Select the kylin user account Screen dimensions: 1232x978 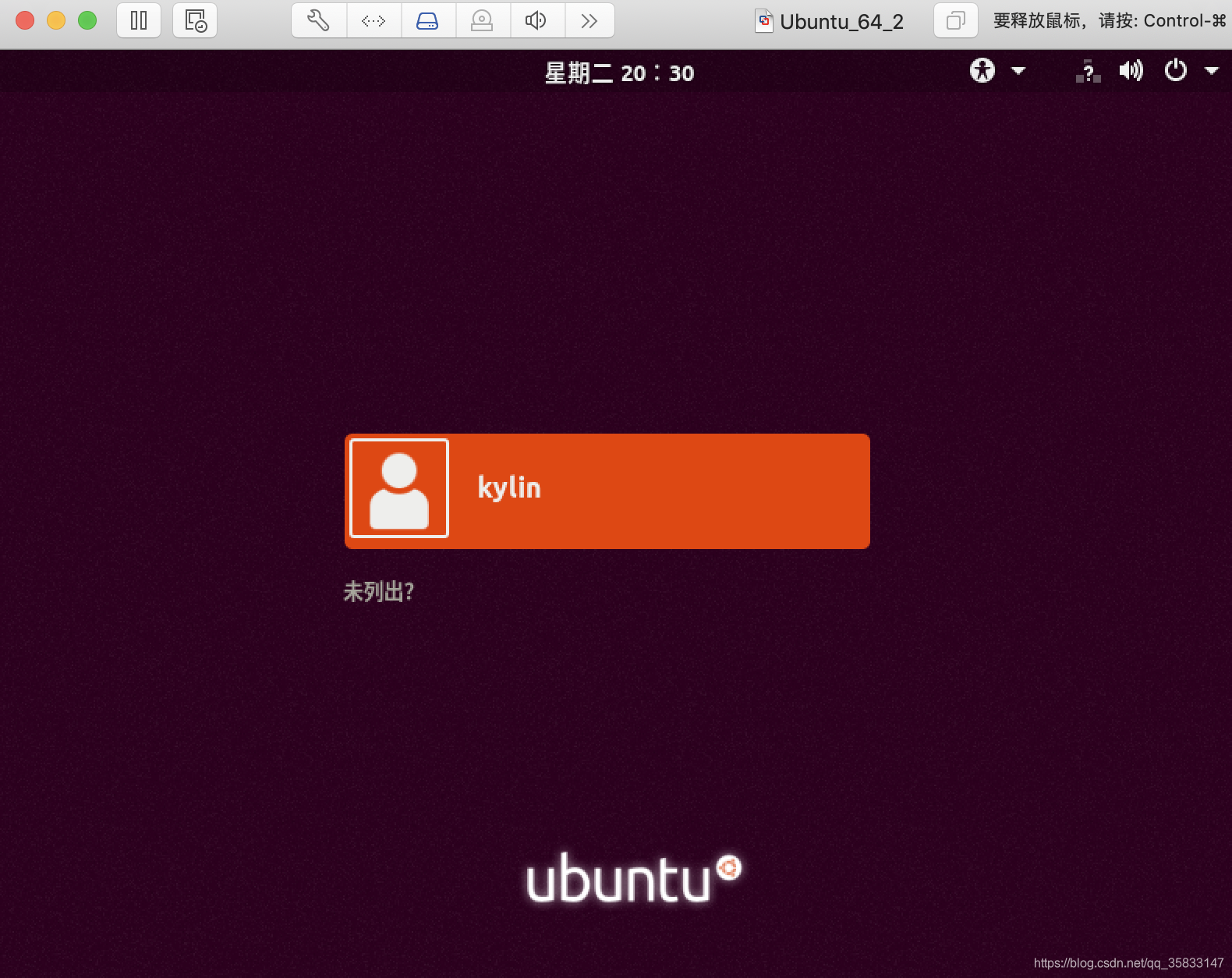tap(607, 491)
